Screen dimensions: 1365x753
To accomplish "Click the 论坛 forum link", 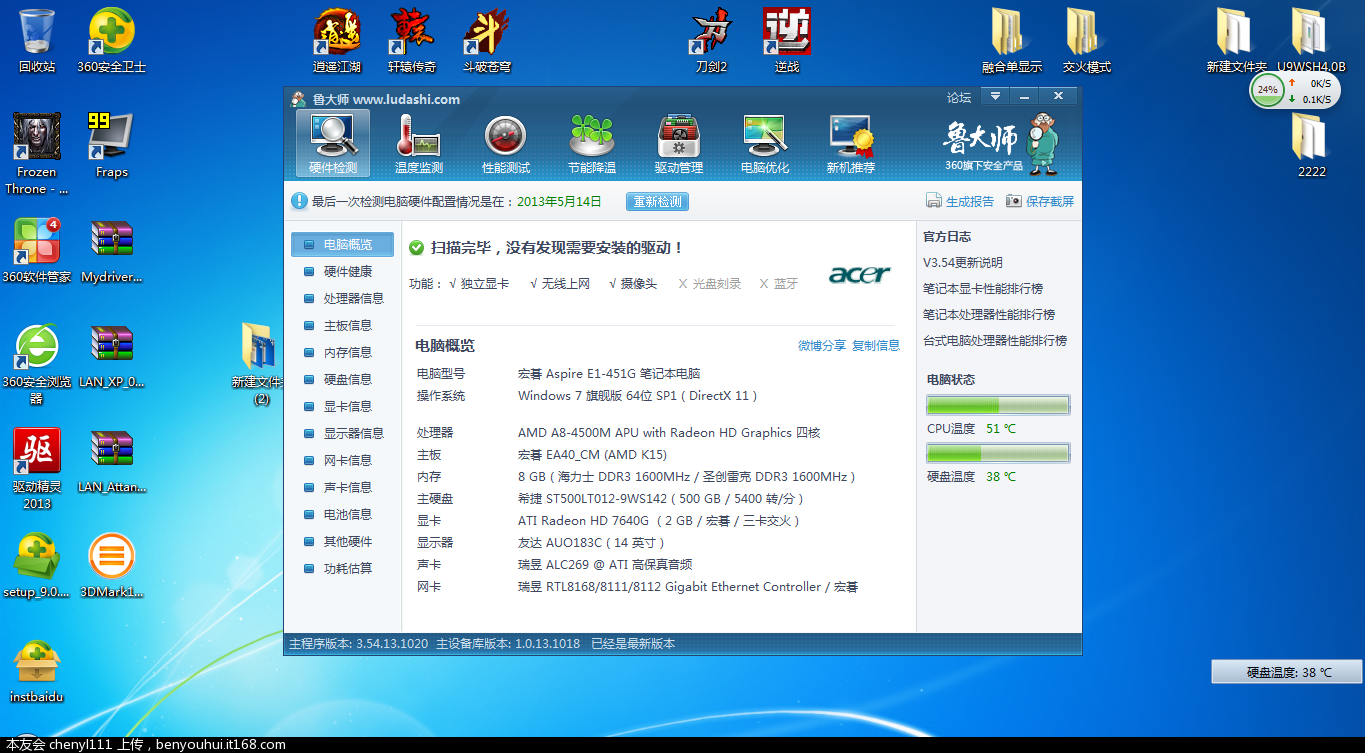I will tap(959, 97).
